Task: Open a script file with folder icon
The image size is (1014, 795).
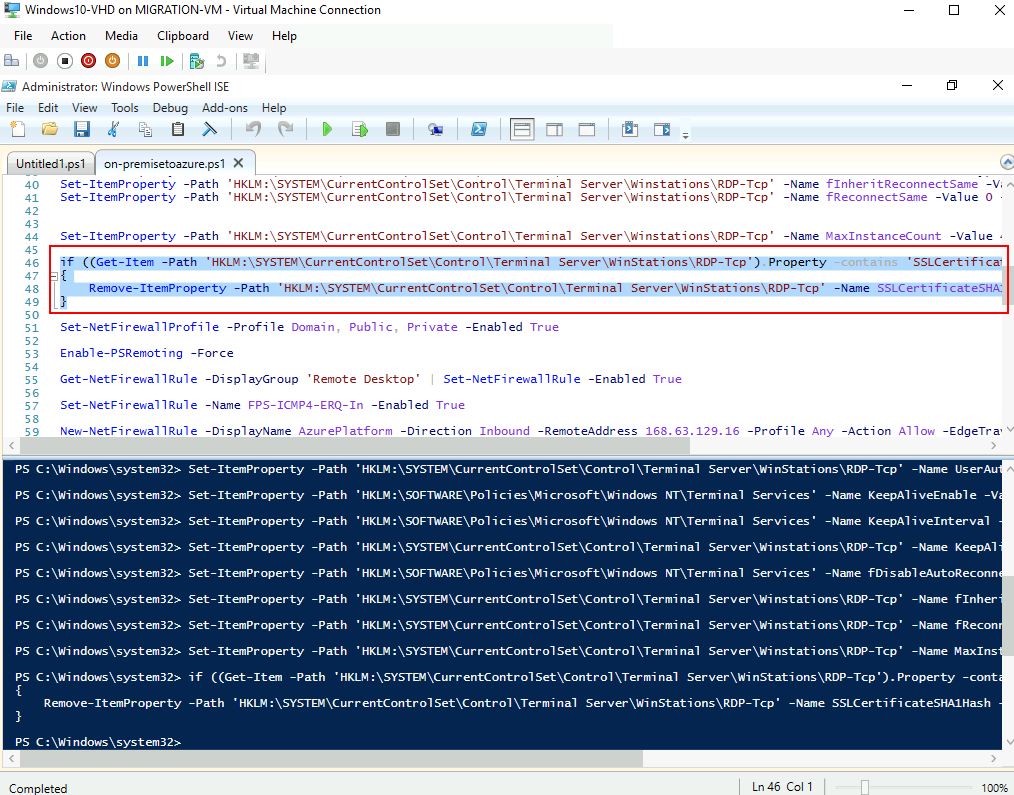Action: 50,129
